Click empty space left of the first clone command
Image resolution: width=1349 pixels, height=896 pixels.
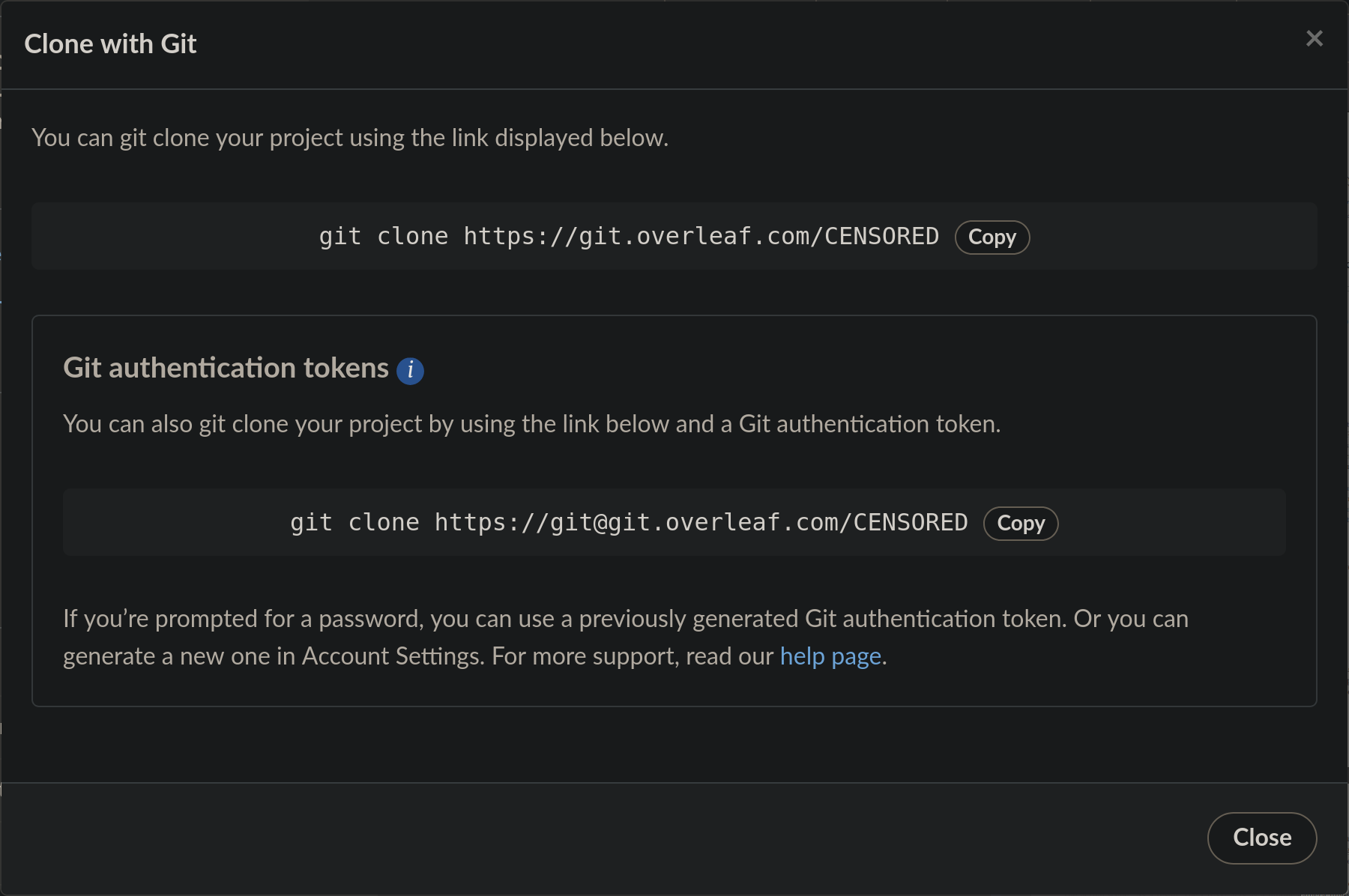(172, 237)
